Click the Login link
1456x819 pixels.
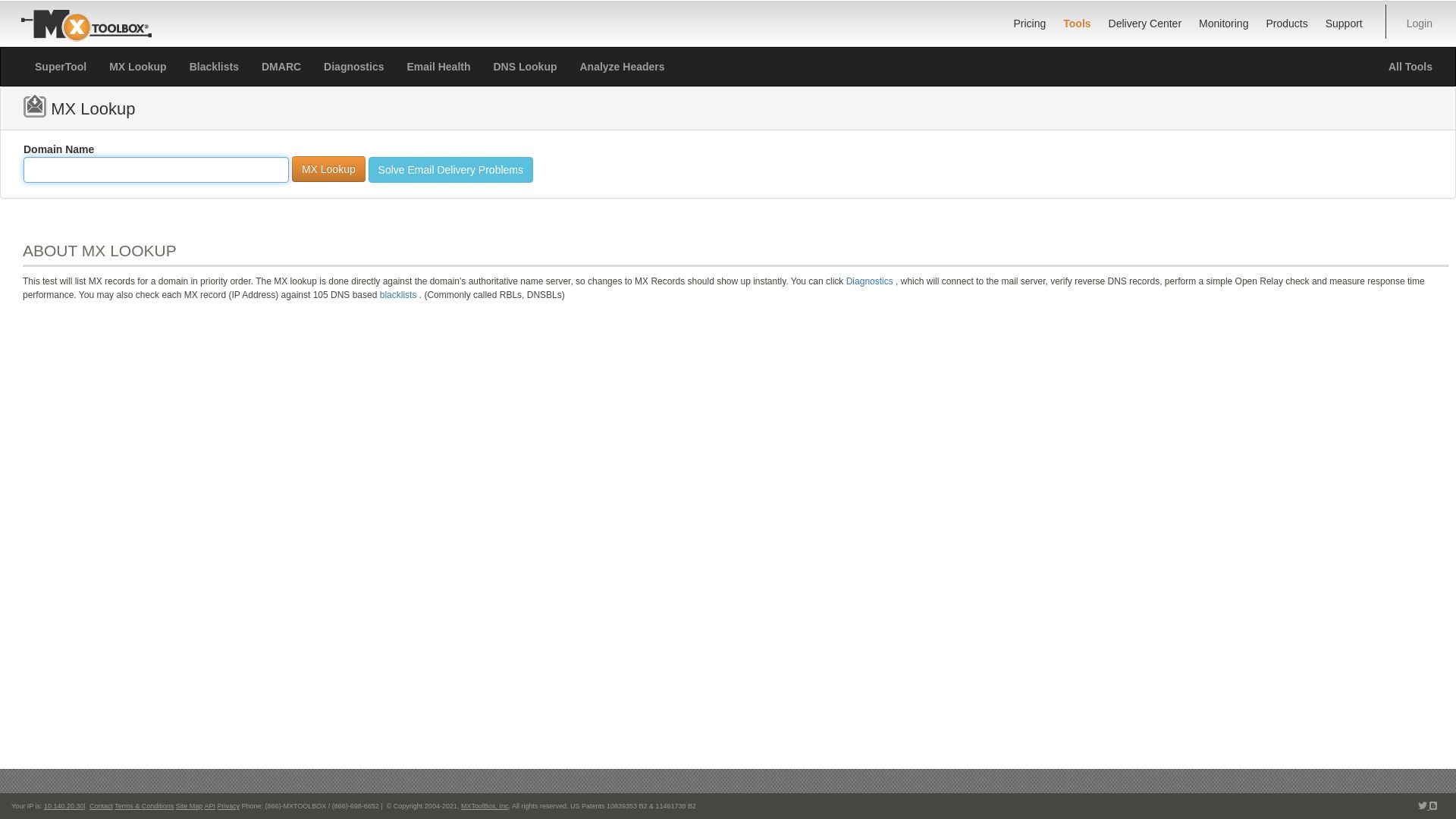[1419, 24]
